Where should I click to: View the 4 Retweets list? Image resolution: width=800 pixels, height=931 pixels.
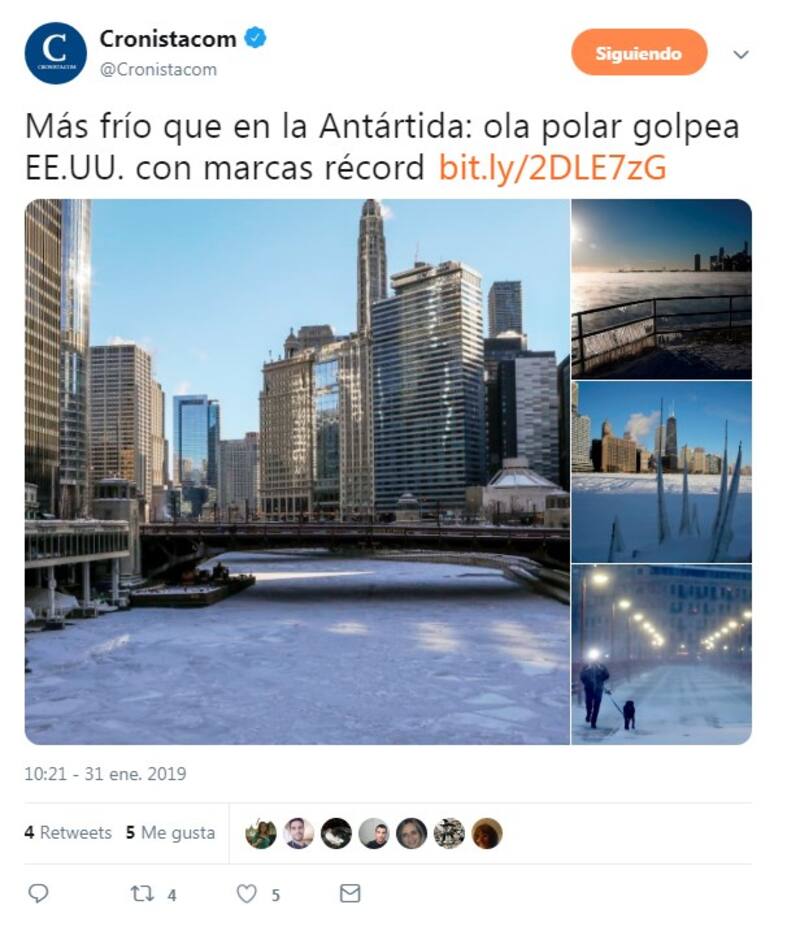(x=68, y=832)
